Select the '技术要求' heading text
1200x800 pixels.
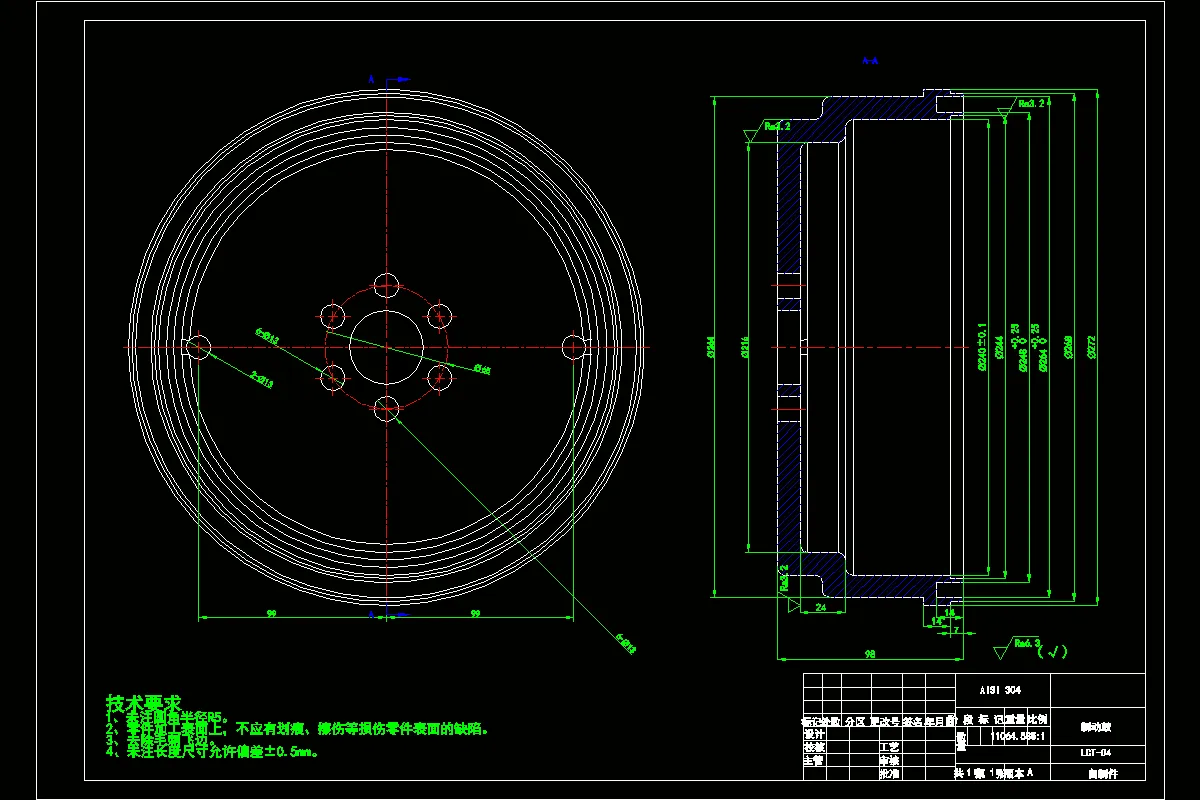coord(144,703)
